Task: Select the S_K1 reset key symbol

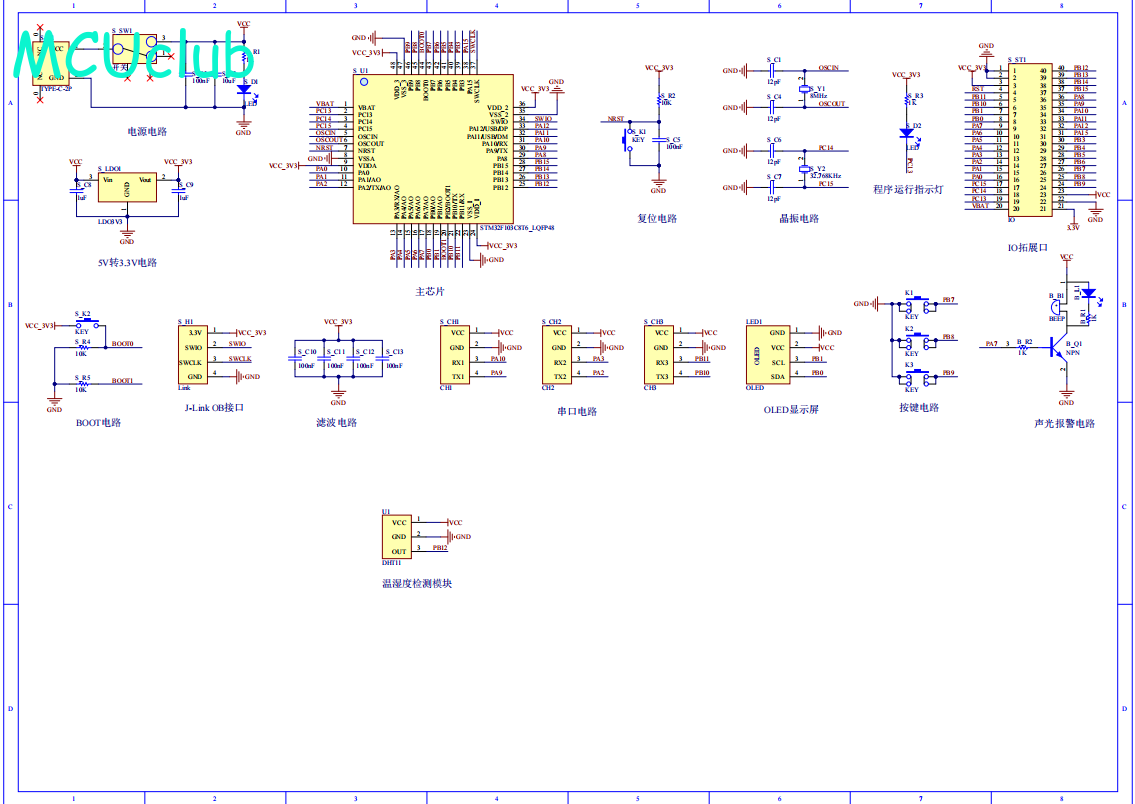Action: point(627,140)
